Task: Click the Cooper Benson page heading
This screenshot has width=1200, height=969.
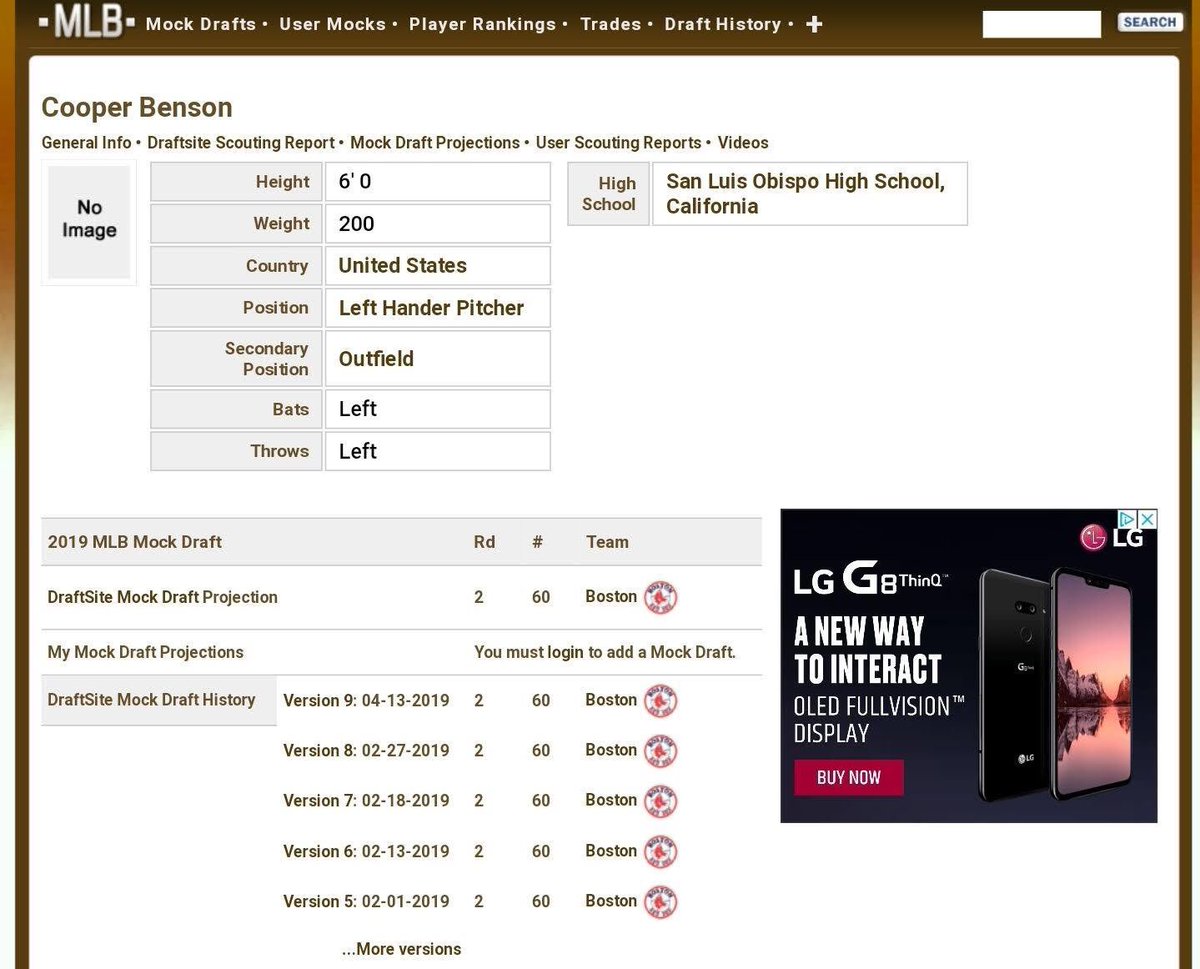Action: (x=137, y=108)
